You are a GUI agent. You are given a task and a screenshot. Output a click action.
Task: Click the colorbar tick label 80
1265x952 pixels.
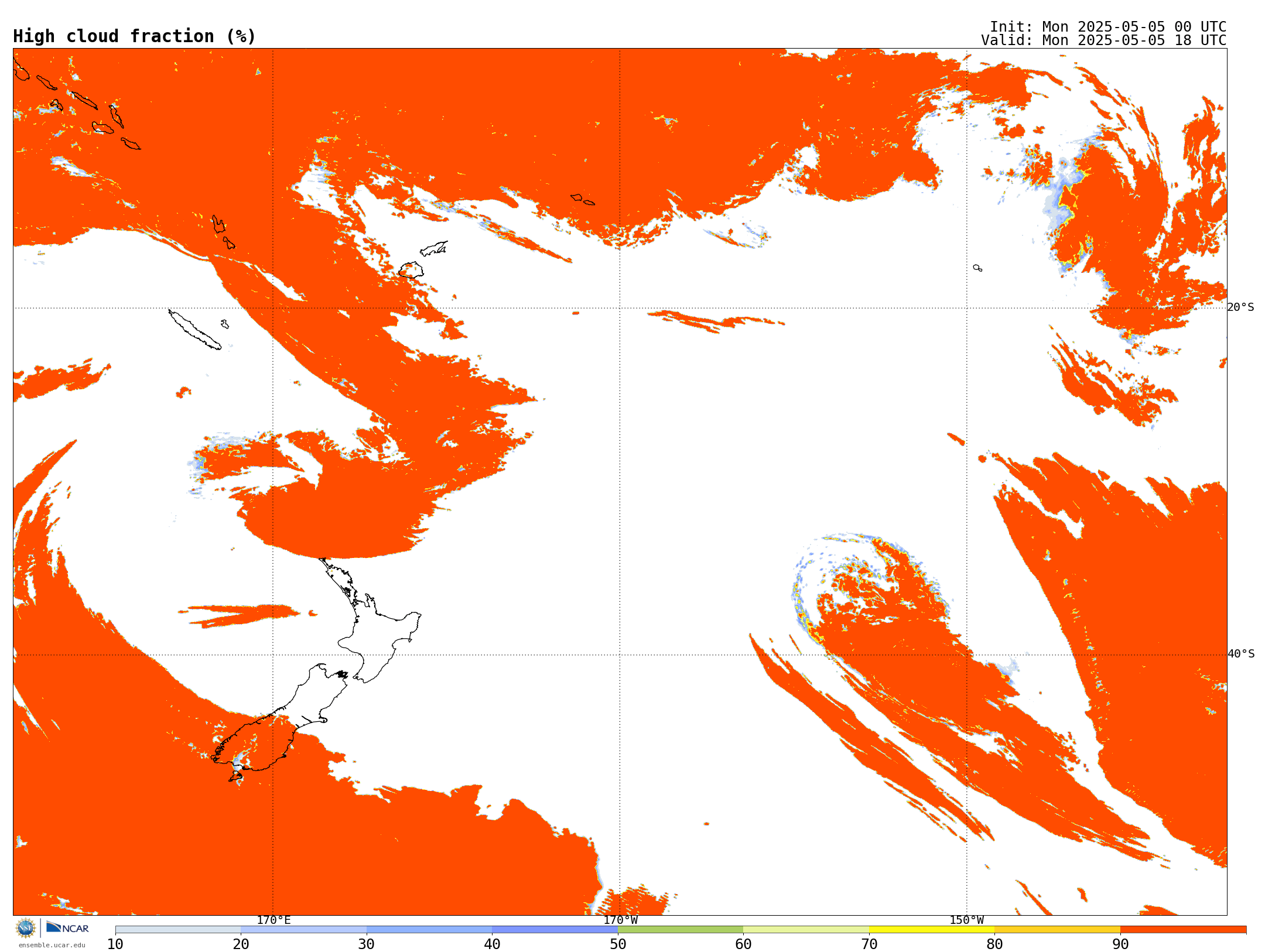994,944
